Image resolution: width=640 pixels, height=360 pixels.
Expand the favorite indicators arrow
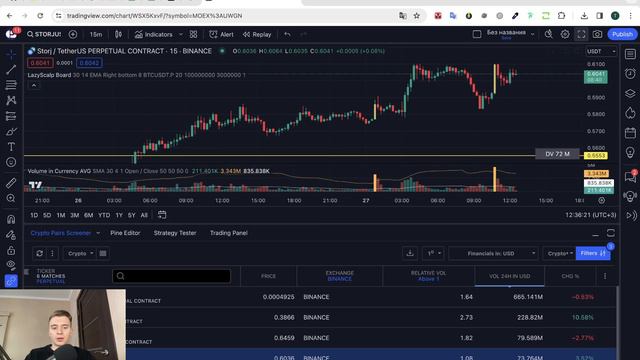[x=181, y=35]
